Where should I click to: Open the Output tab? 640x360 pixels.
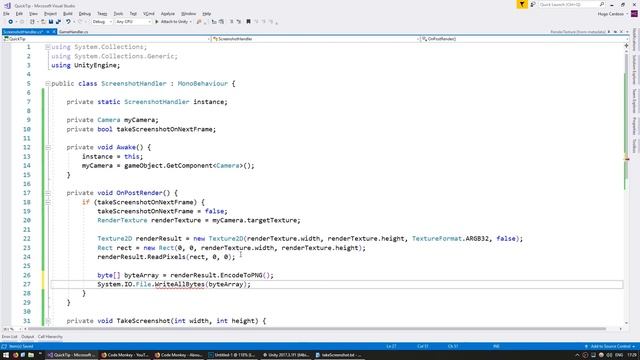[x=27, y=337]
